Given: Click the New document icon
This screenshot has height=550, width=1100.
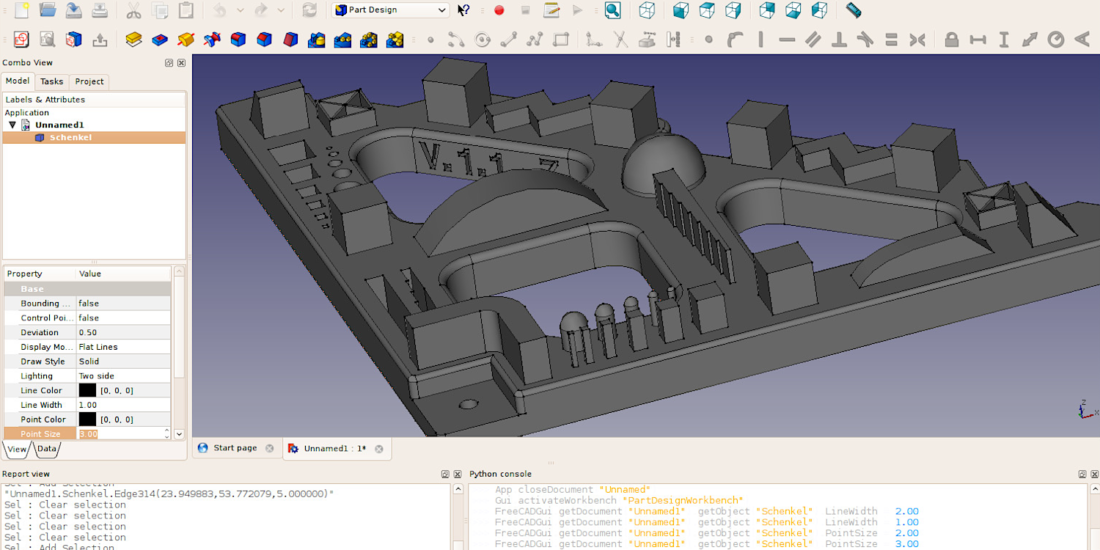Looking at the screenshot, I should click(21, 10).
